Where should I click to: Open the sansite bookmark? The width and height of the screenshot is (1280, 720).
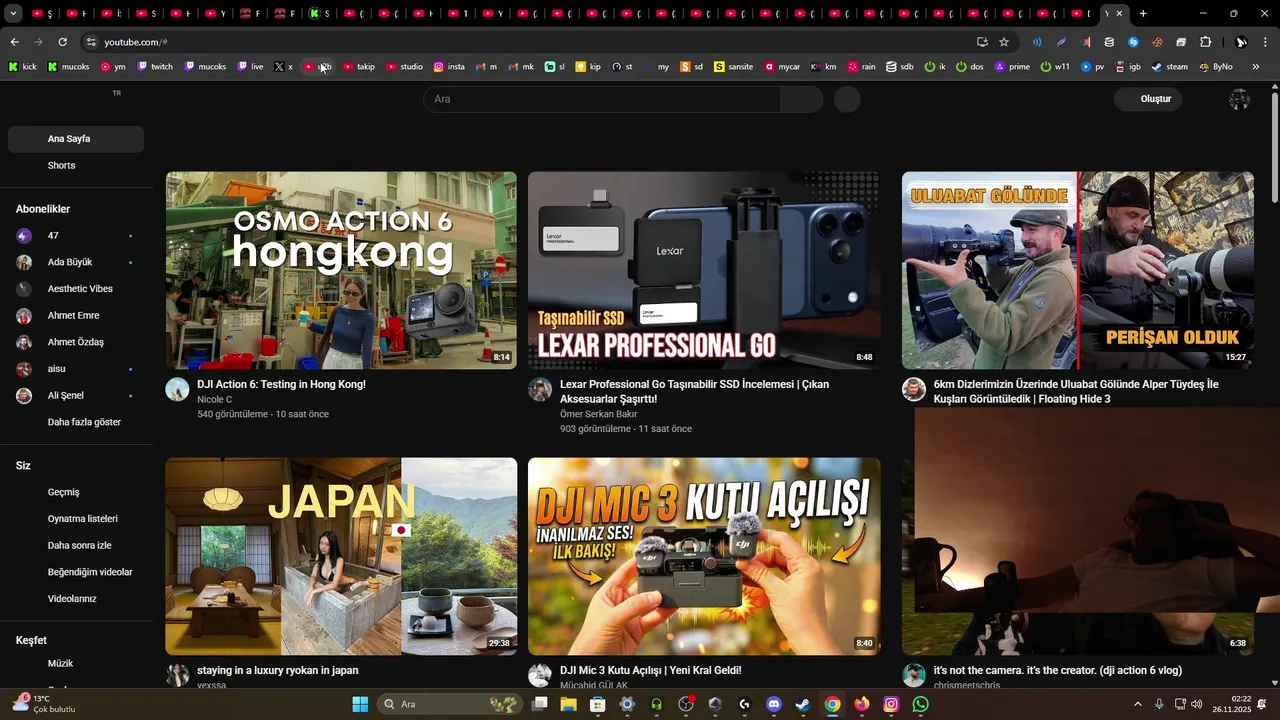[x=733, y=67]
